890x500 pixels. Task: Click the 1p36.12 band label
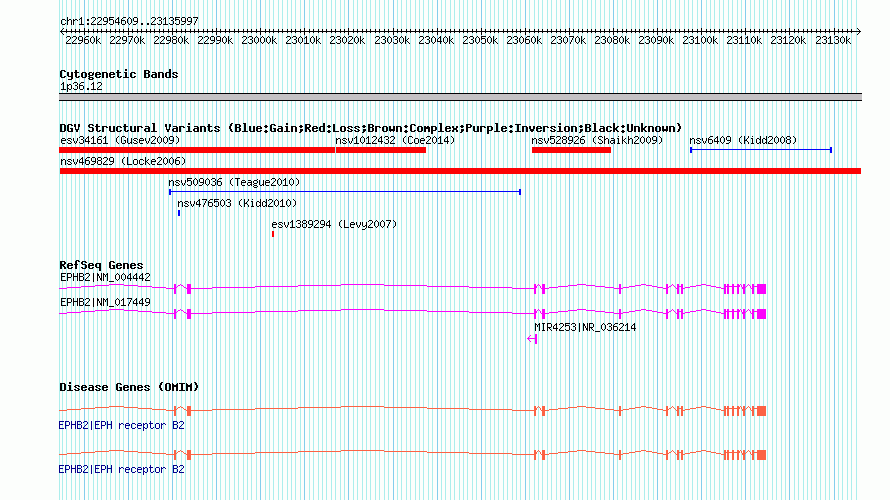pos(81,86)
